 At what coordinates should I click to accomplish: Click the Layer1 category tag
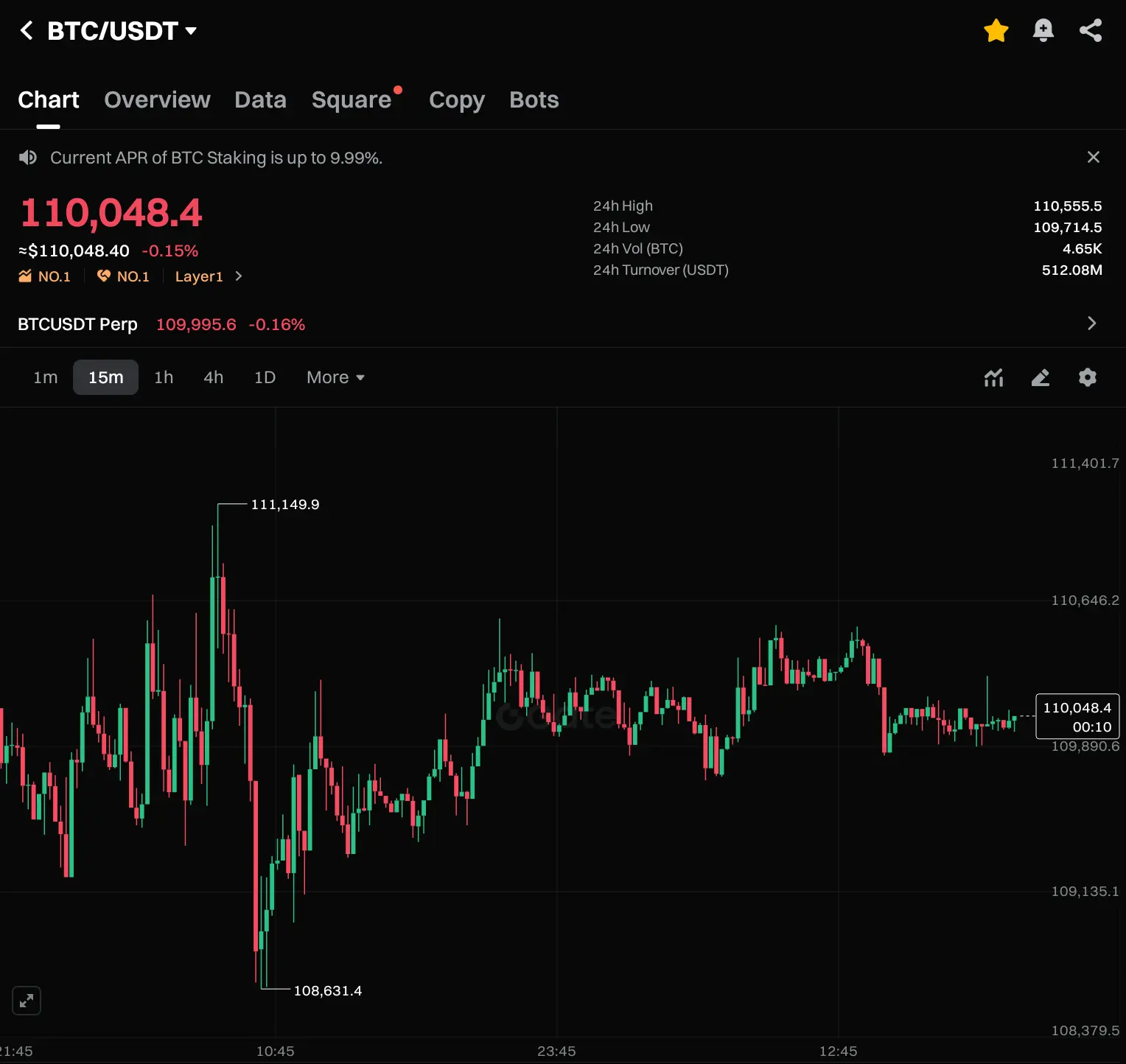click(x=199, y=276)
